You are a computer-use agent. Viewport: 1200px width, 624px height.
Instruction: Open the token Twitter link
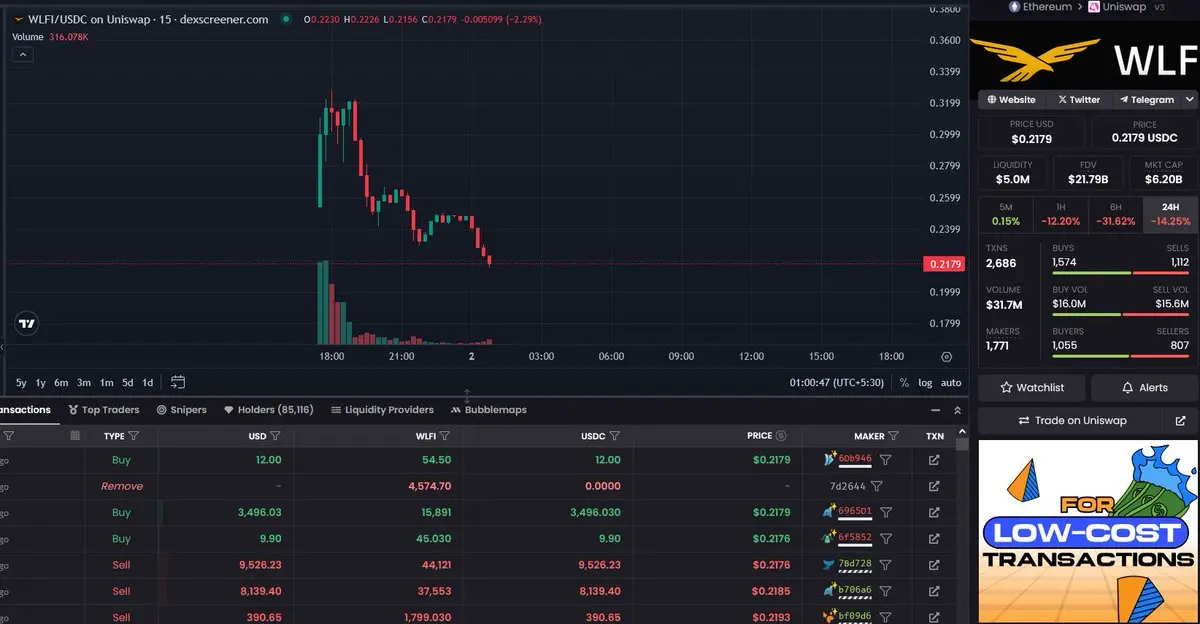[x=1079, y=100]
